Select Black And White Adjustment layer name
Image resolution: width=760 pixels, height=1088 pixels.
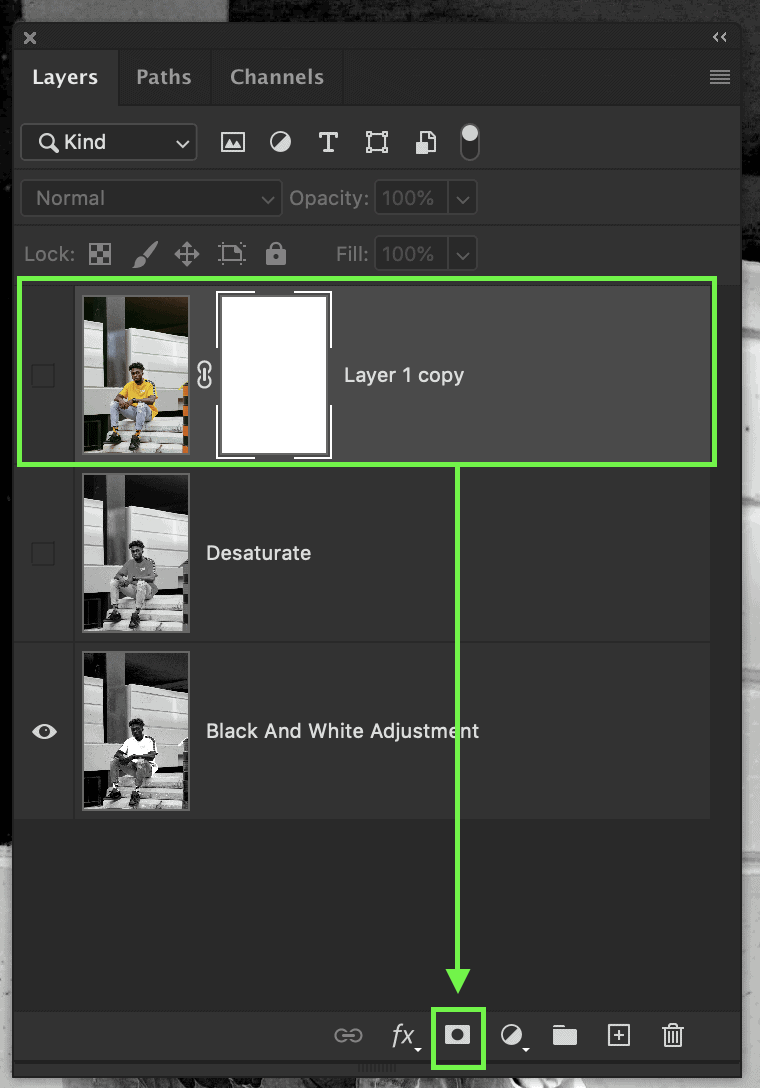click(342, 731)
